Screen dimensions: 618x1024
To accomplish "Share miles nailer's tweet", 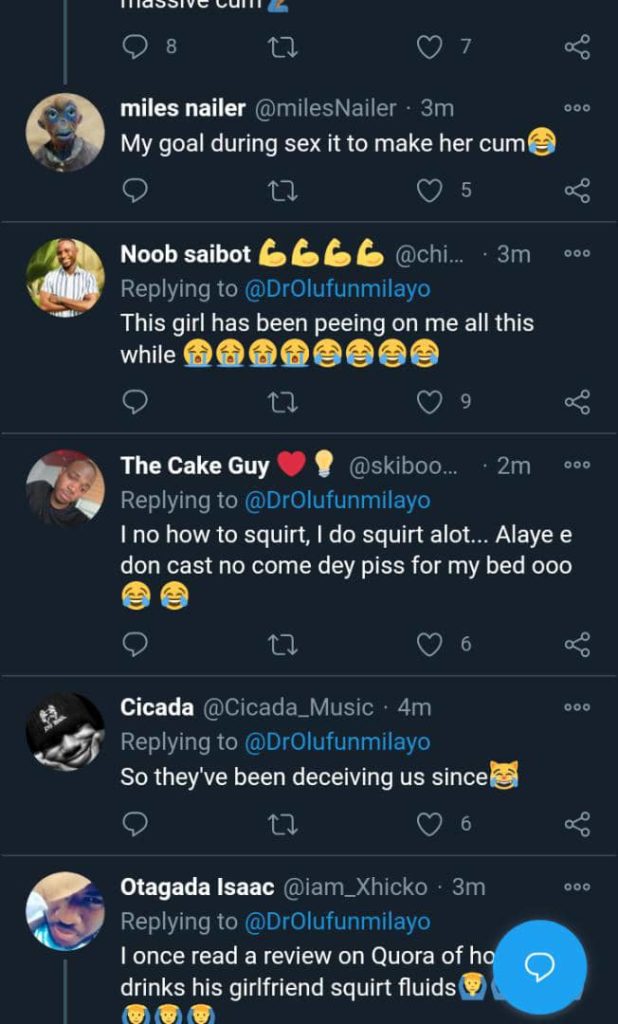I will 577,190.
